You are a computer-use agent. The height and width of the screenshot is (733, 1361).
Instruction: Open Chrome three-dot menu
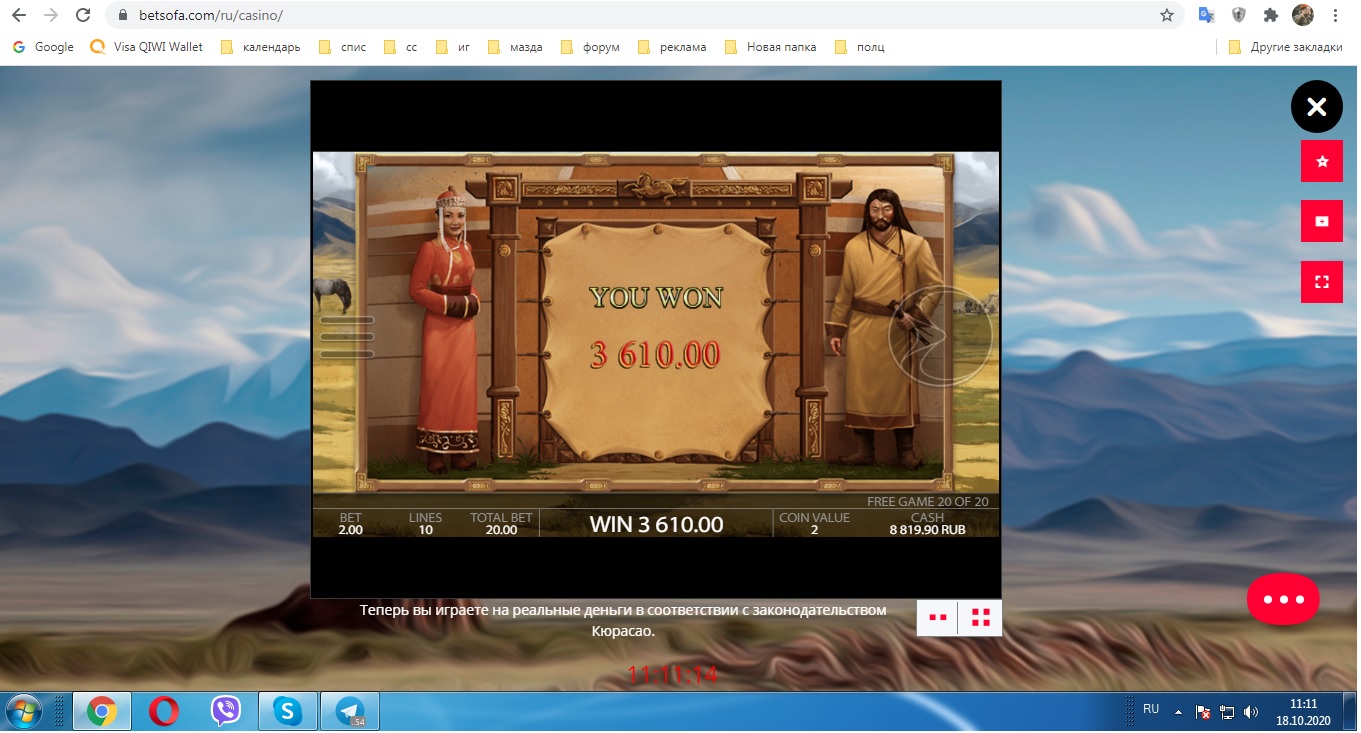[1336, 15]
